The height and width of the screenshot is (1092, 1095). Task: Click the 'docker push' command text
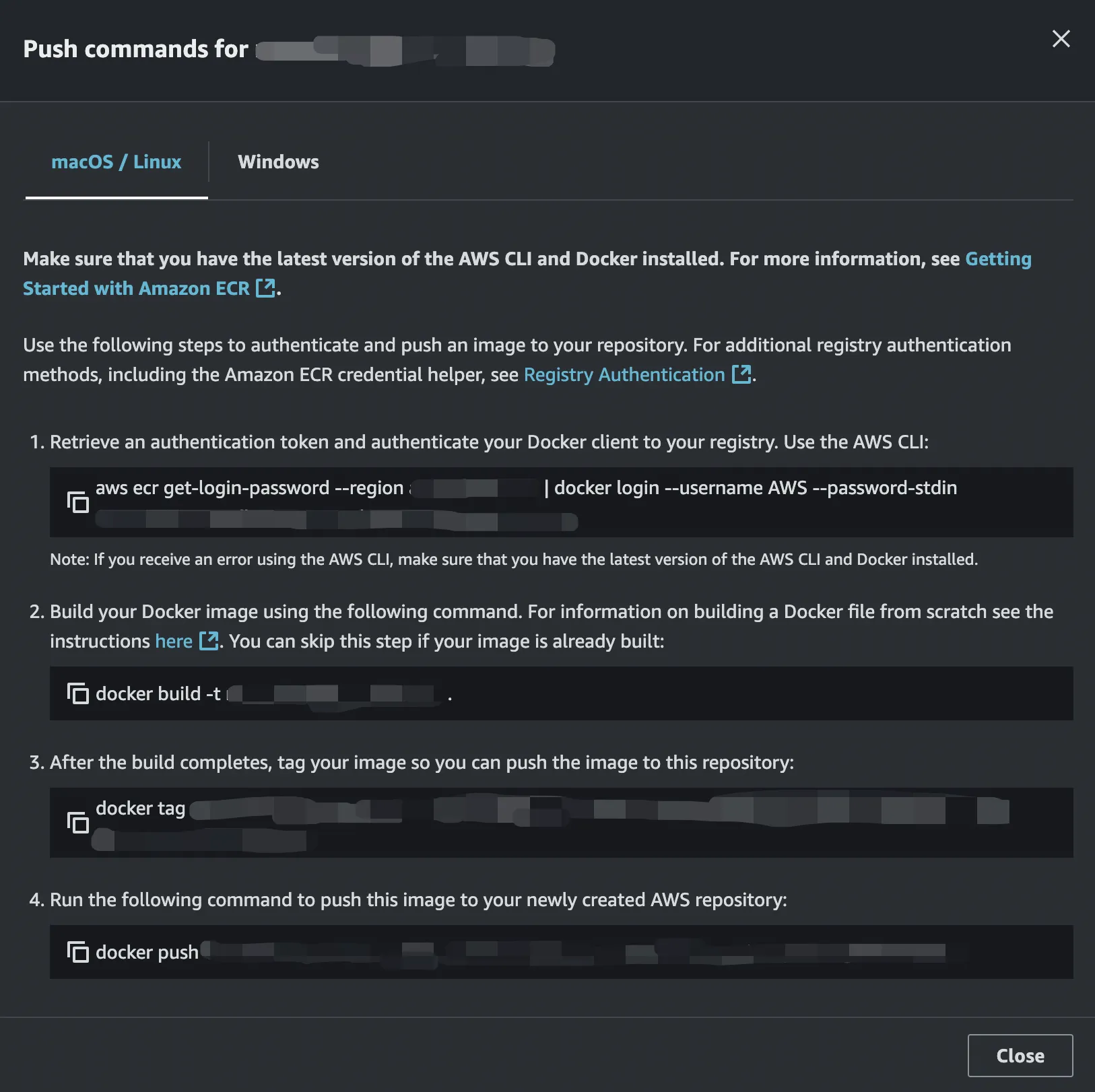147,953
